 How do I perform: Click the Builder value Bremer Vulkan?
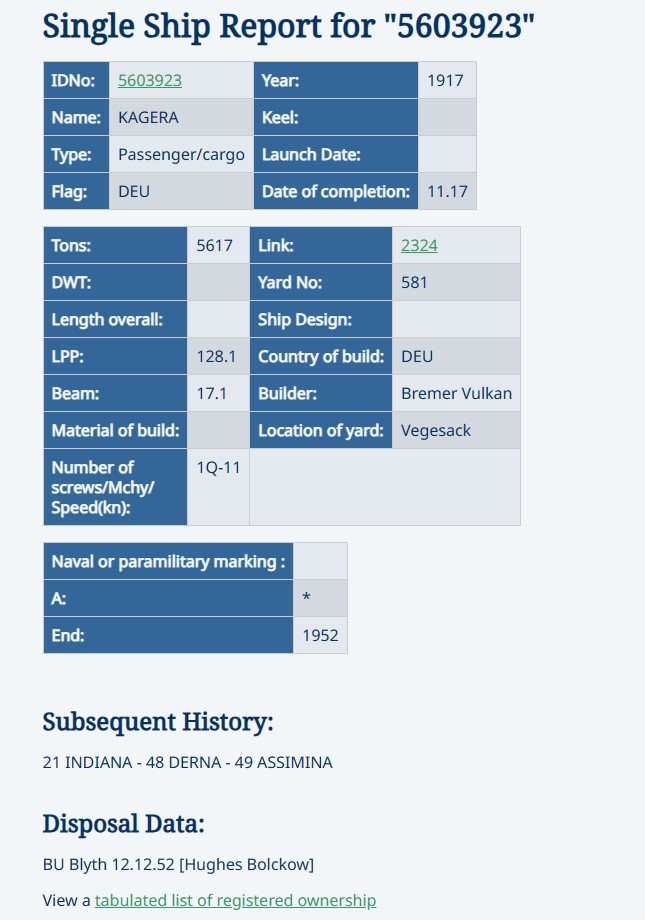click(456, 393)
